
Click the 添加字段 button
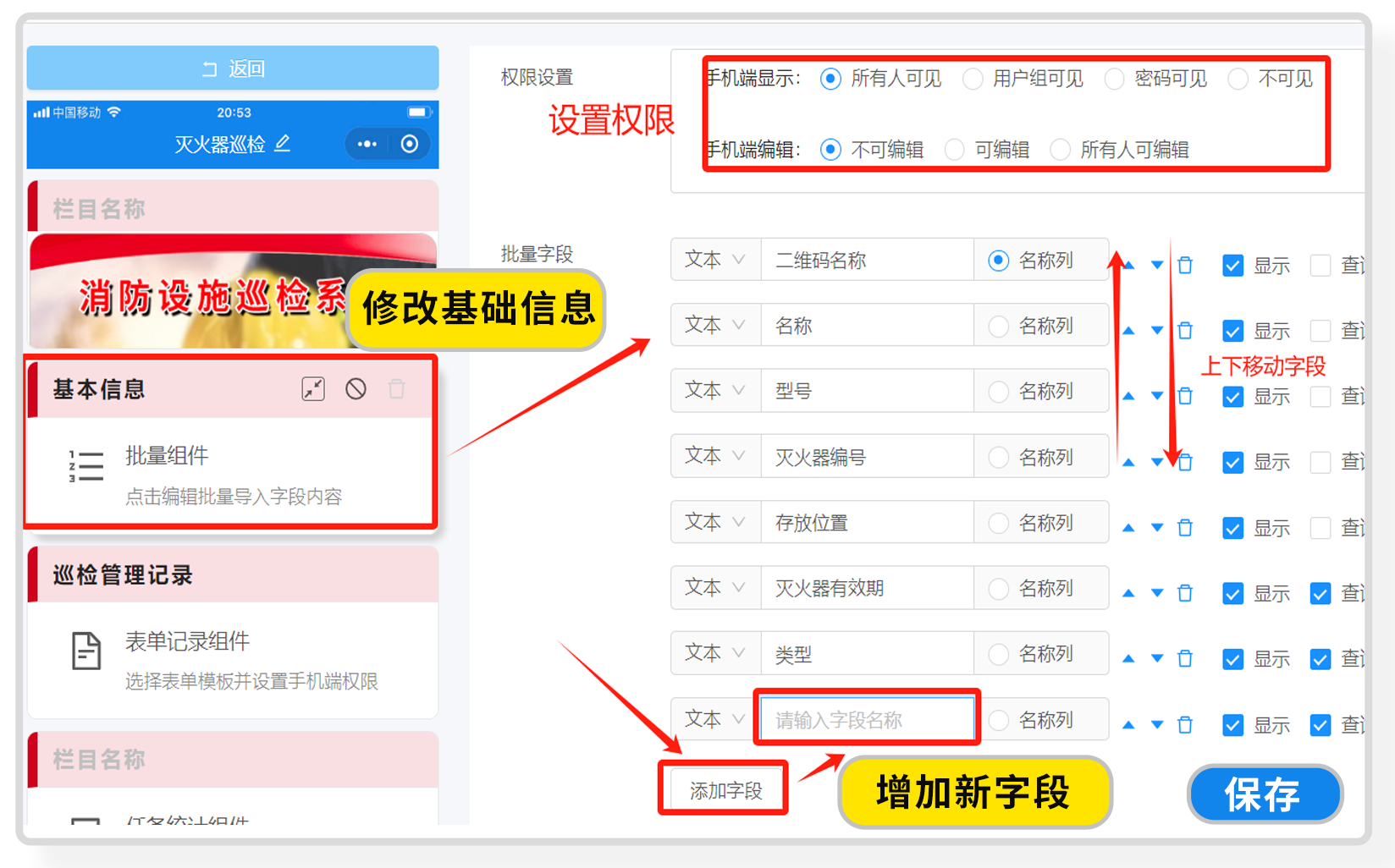[x=725, y=790]
